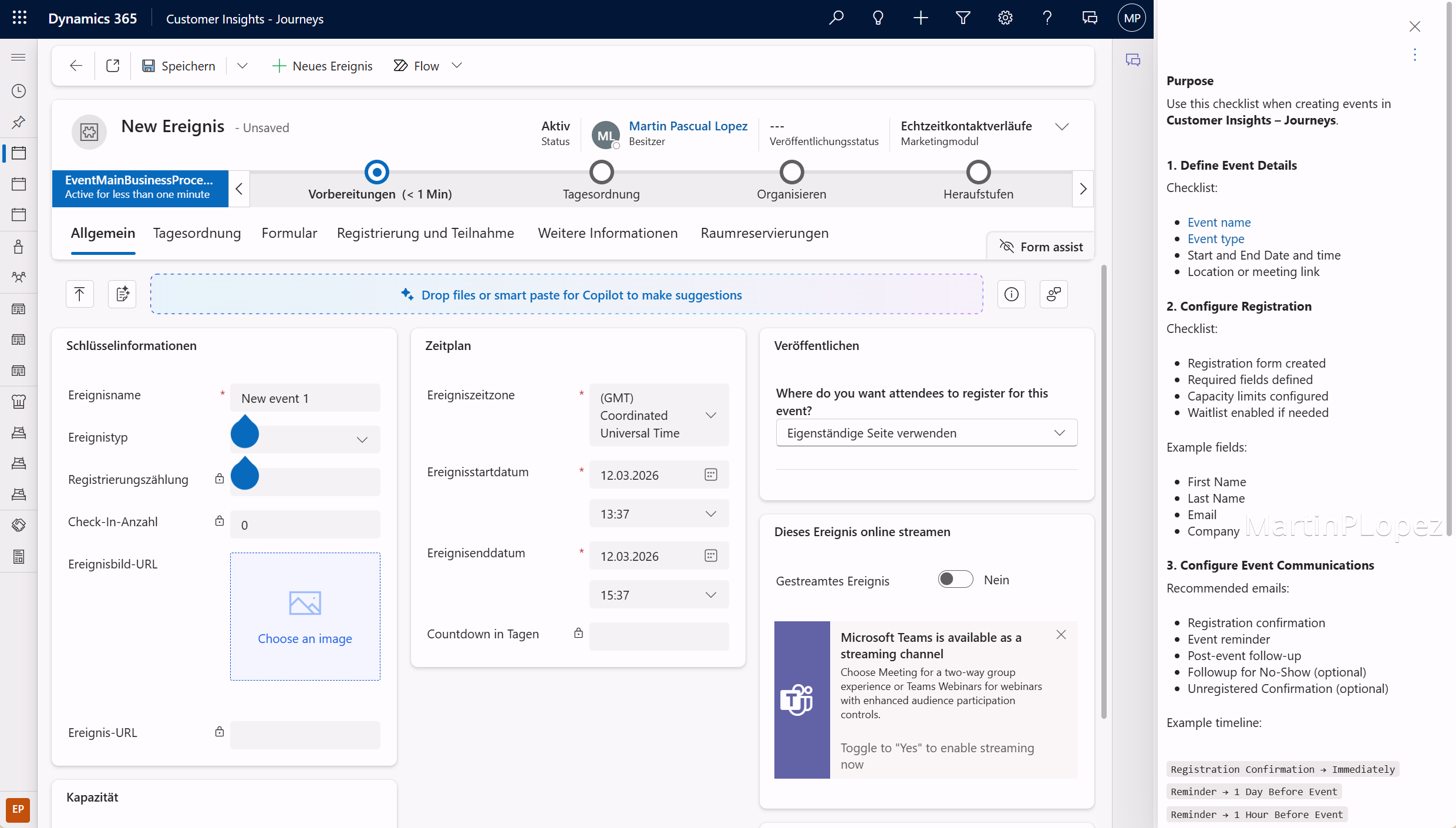
Task: Click the open in new window icon
Action: (113, 66)
